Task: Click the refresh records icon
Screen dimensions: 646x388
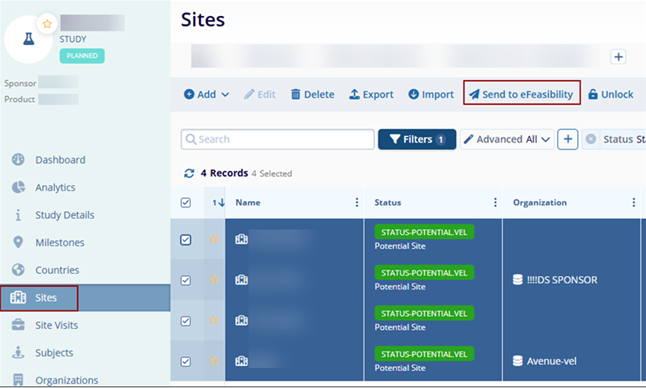Action: (x=189, y=173)
